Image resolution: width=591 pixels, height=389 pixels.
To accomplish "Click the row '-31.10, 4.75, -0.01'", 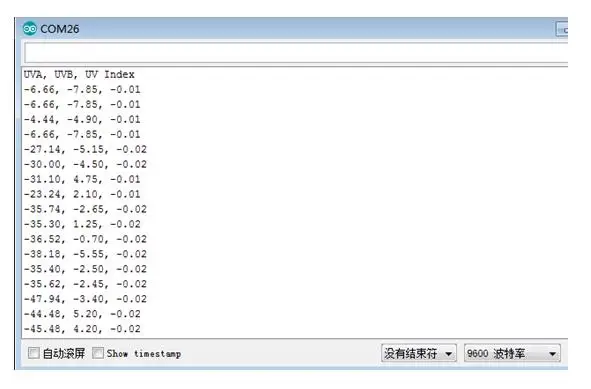I will [82, 179].
